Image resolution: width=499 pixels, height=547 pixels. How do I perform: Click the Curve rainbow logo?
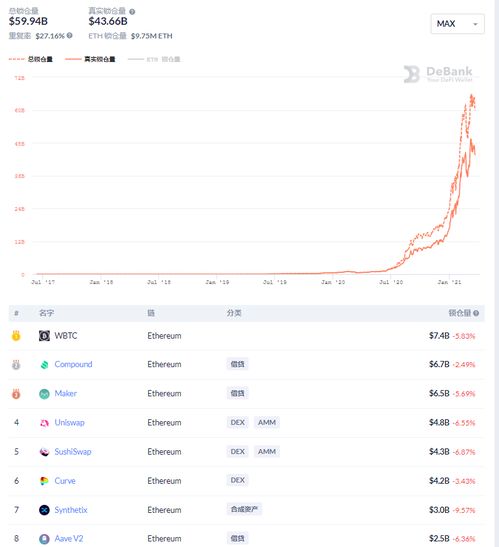(x=44, y=481)
